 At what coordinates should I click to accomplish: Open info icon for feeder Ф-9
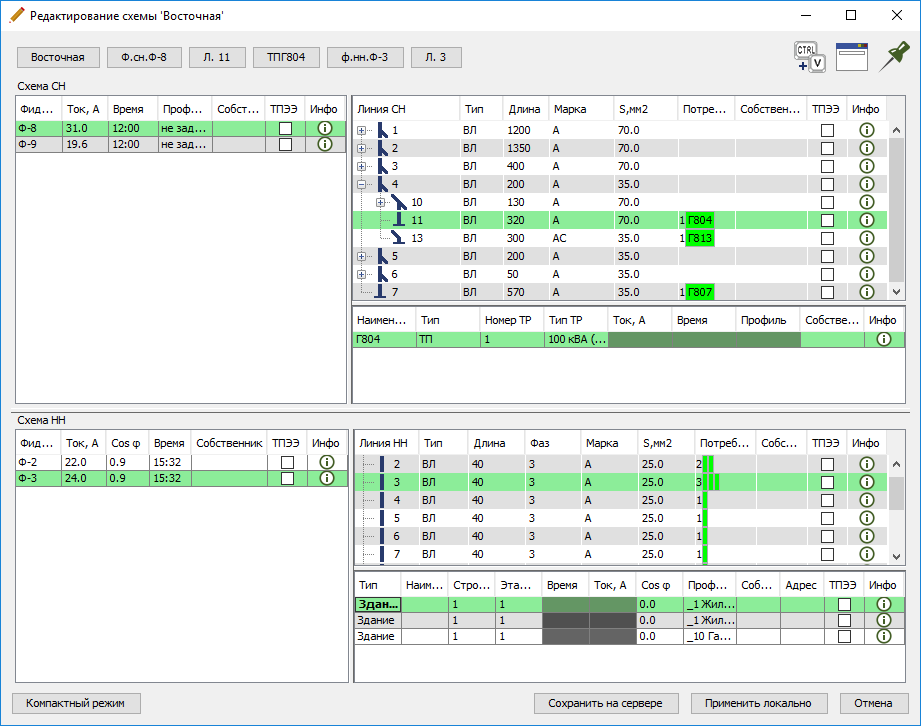[x=325, y=144]
